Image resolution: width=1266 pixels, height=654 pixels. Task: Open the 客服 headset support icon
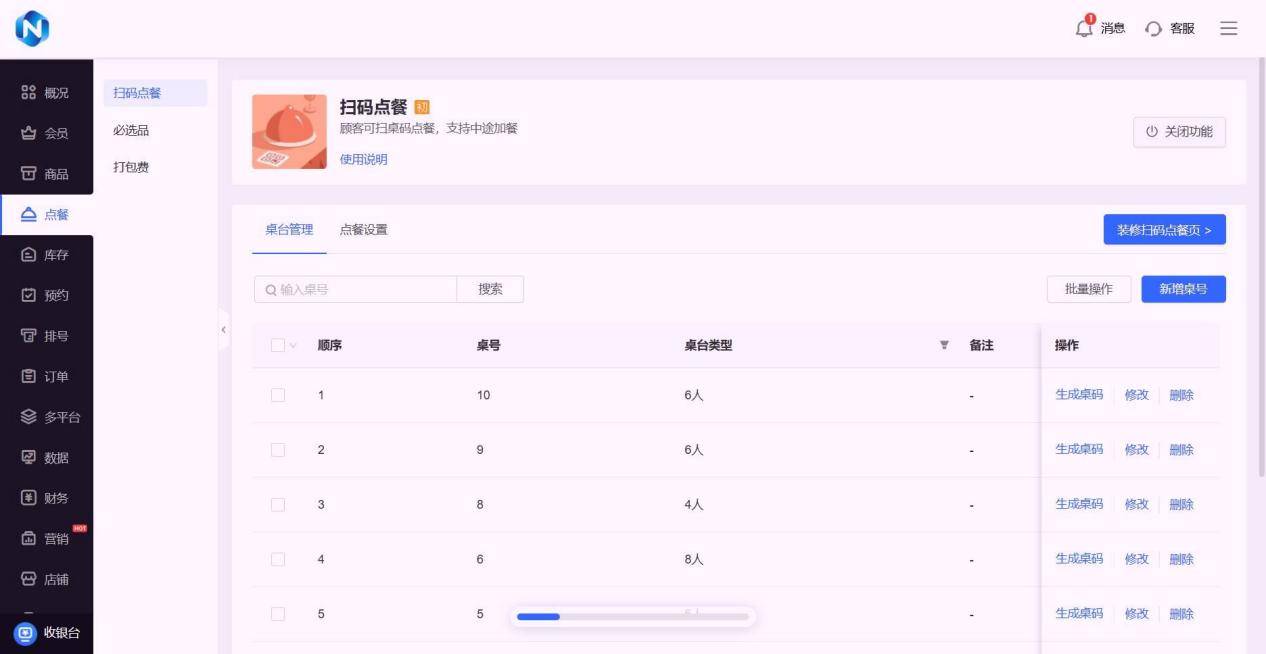click(x=1154, y=29)
